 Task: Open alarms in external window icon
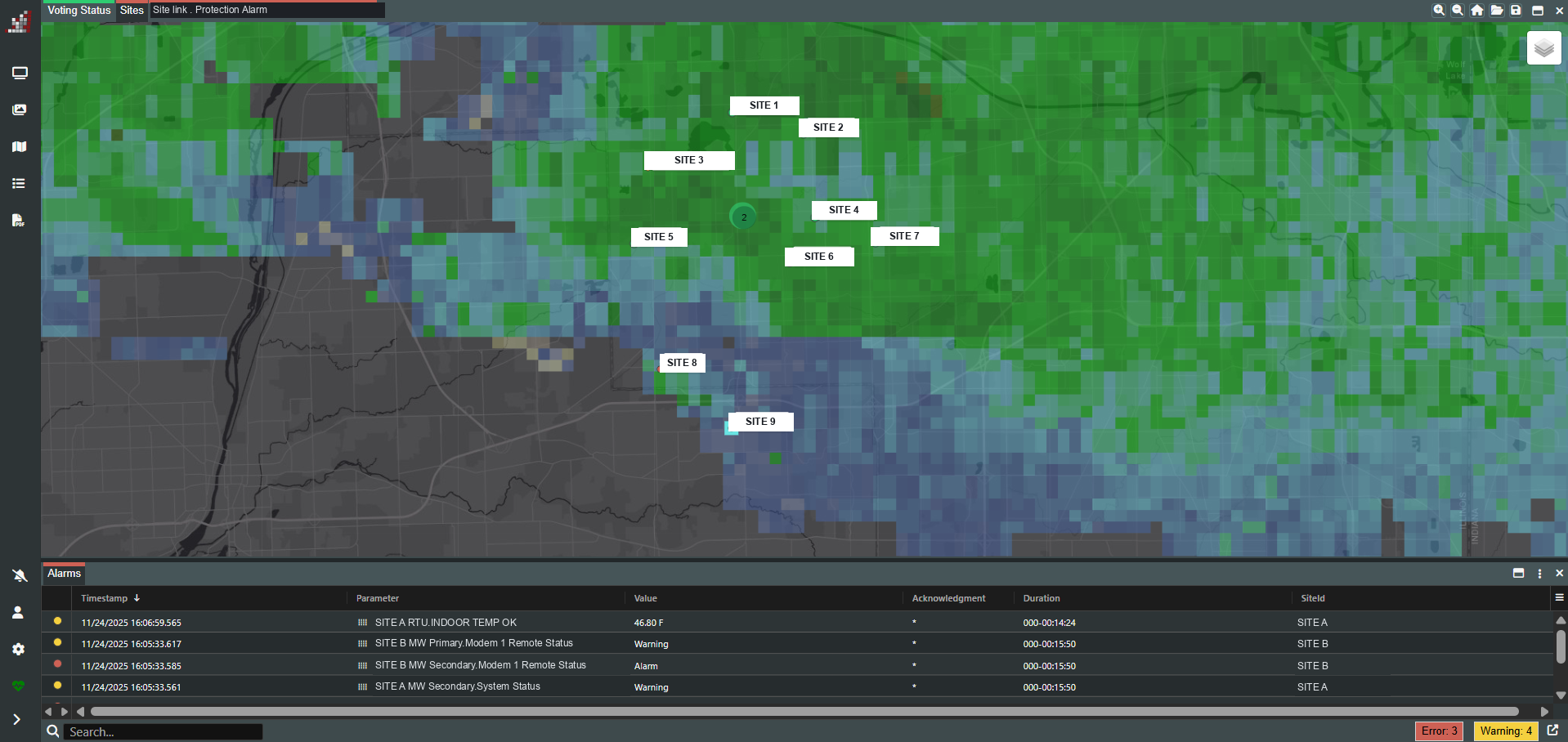(x=1552, y=731)
